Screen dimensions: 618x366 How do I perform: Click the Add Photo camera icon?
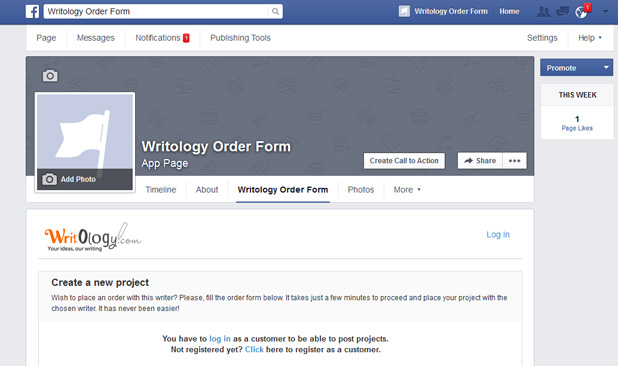point(49,179)
